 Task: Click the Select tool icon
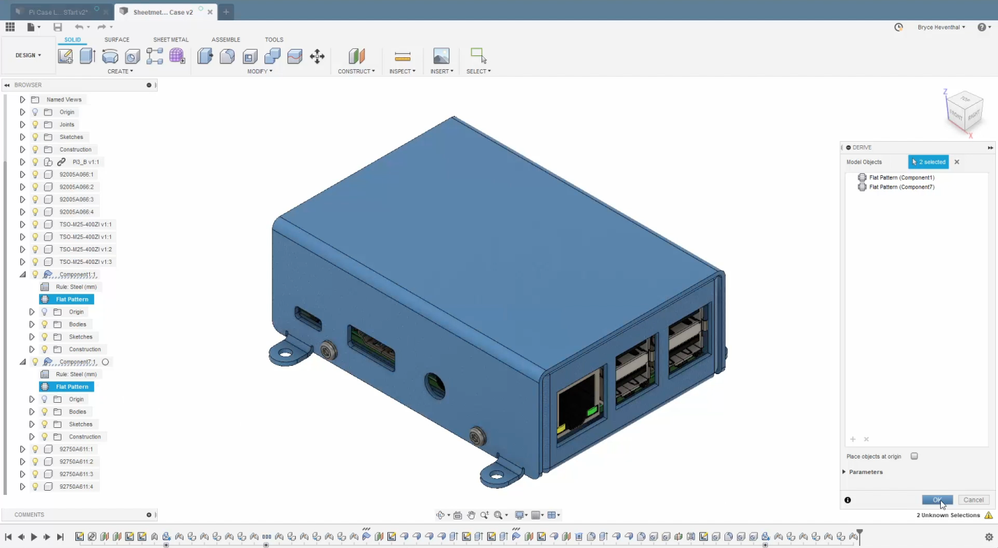point(478,56)
